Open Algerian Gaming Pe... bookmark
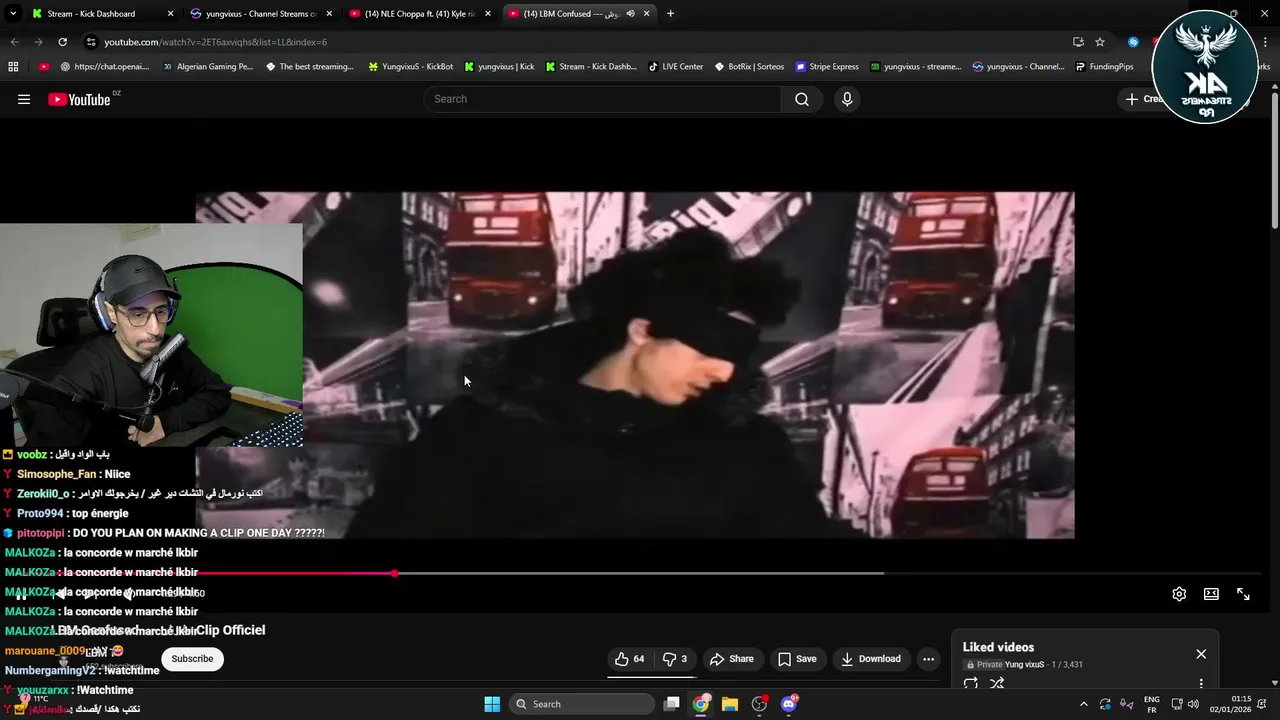 tap(207, 67)
